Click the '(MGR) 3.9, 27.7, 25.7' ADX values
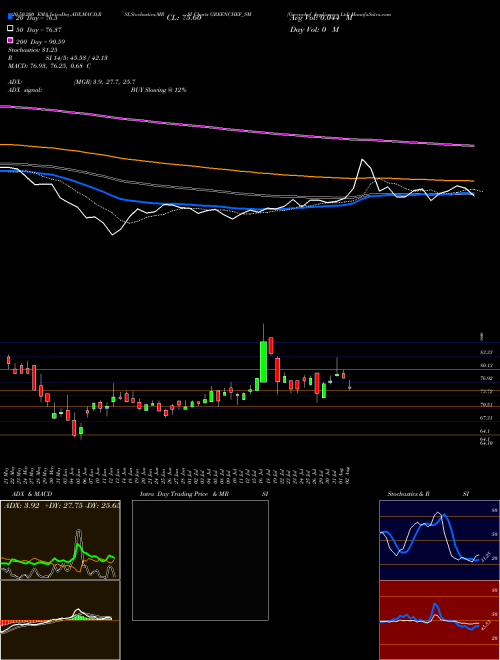This screenshot has width=500, height=660. click(x=104, y=82)
